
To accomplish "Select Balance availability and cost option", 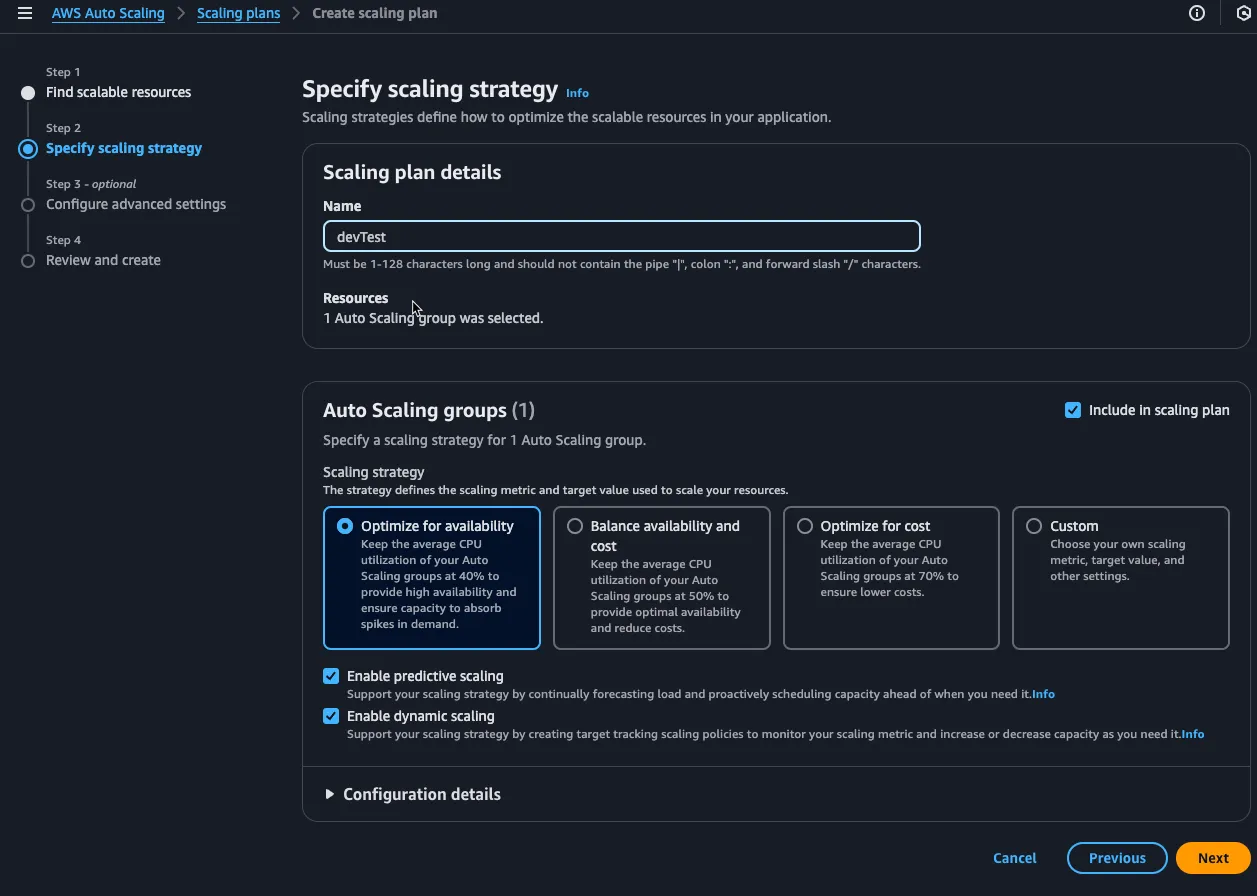I will pos(575,526).
